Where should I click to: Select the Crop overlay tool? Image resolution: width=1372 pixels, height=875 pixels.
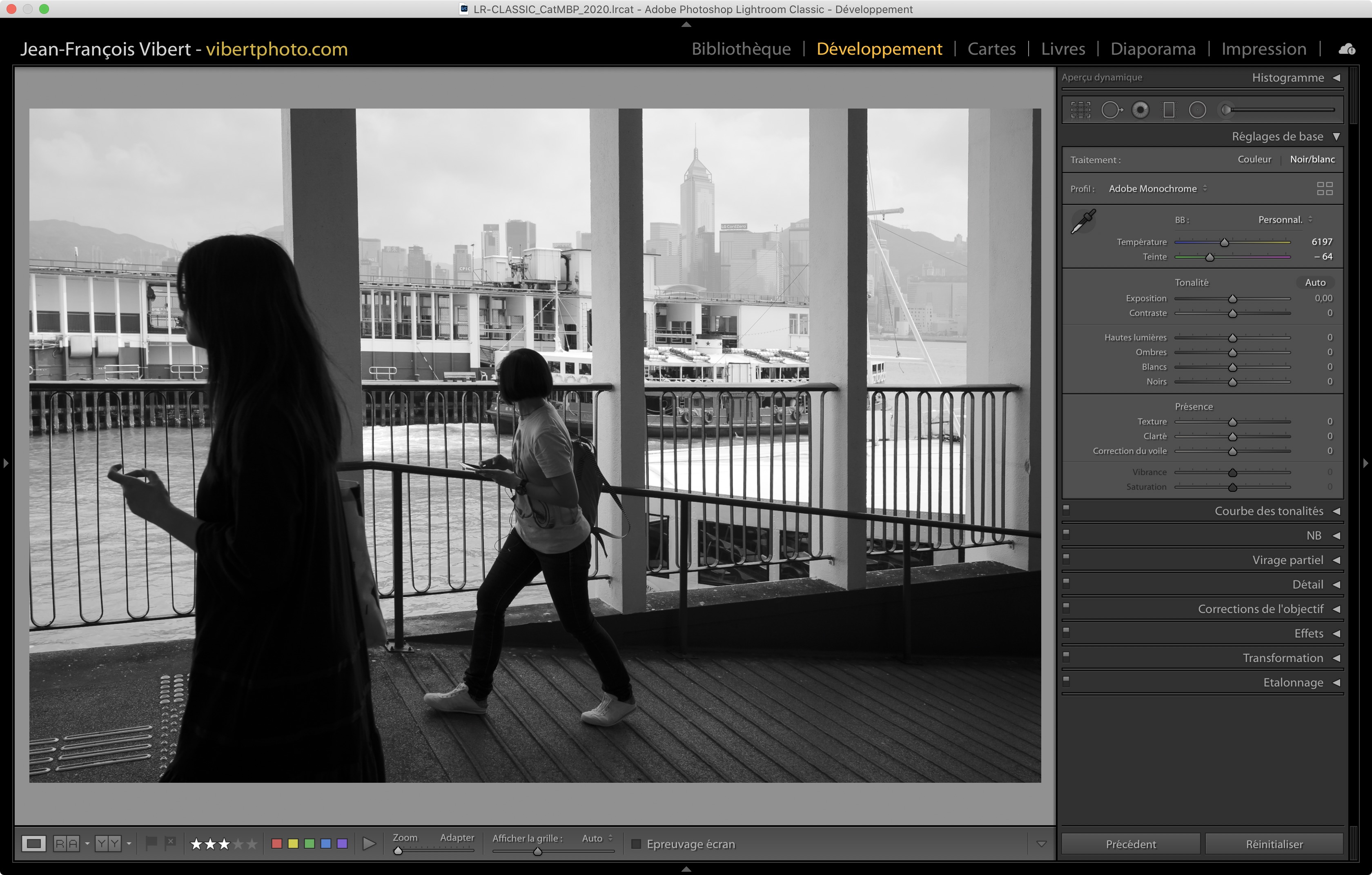(x=1080, y=110)
